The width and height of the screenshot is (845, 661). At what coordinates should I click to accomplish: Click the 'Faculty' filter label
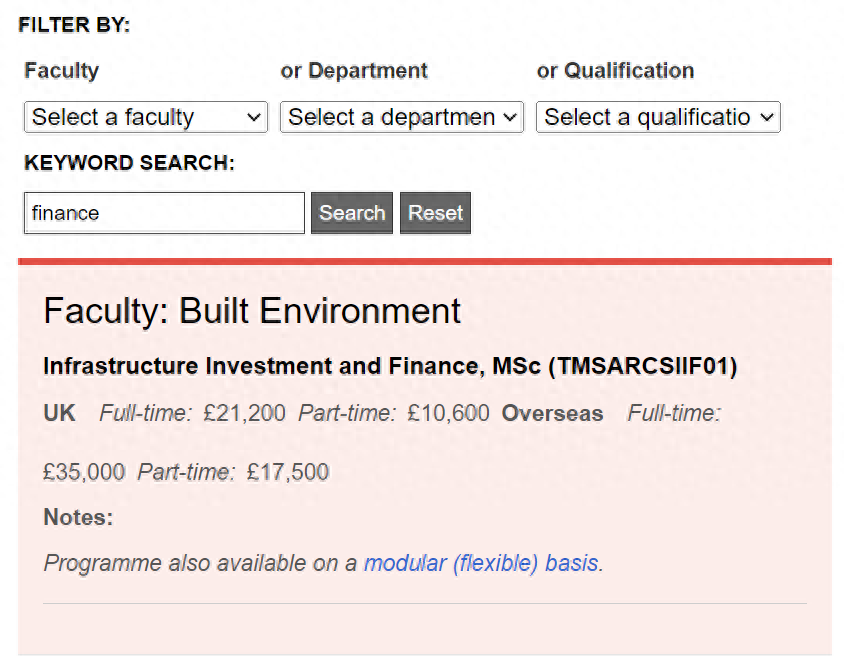pos(61,71)
